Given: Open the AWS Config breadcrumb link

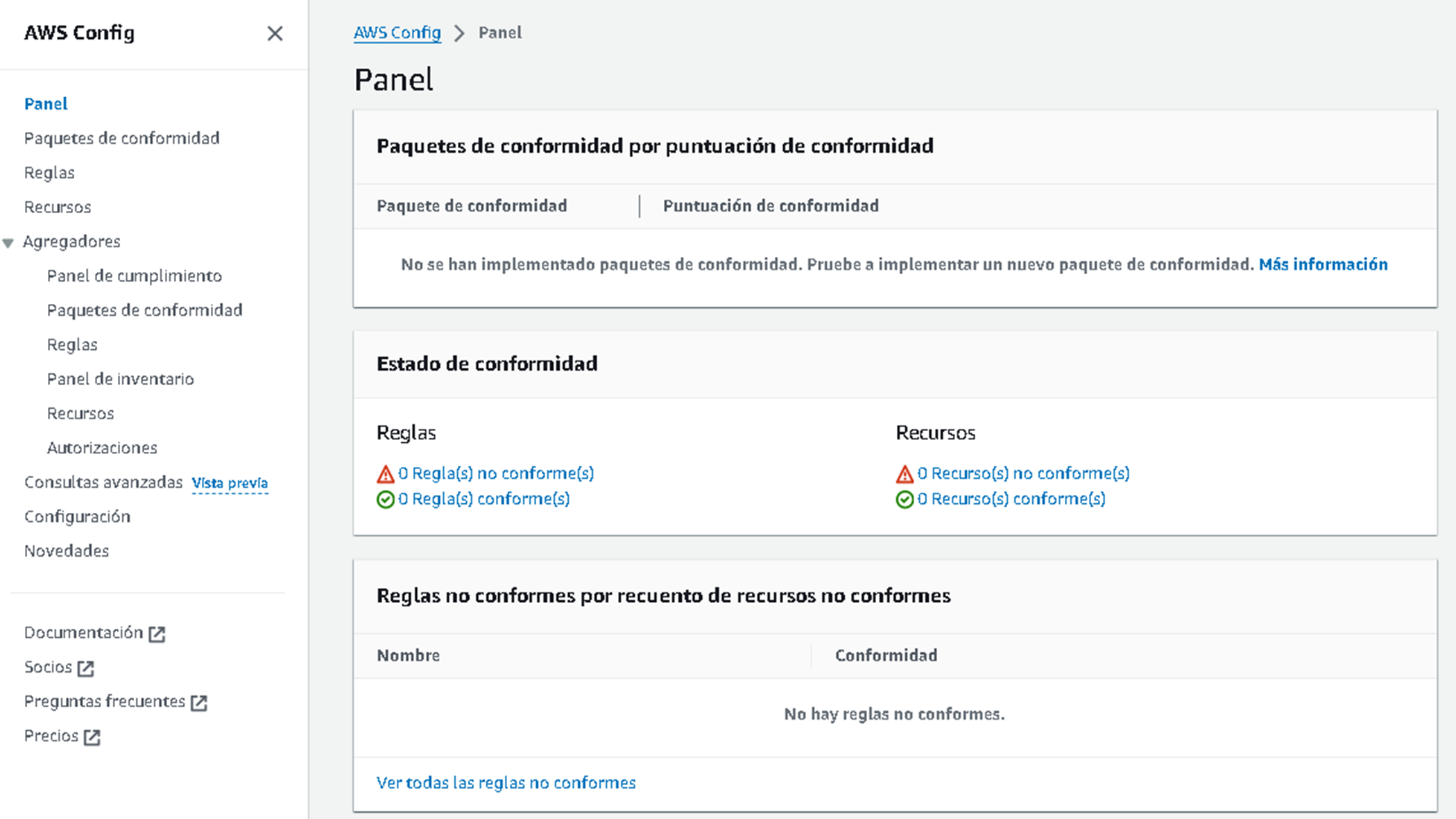Looking at the screenshot, I should click(397, 33).
